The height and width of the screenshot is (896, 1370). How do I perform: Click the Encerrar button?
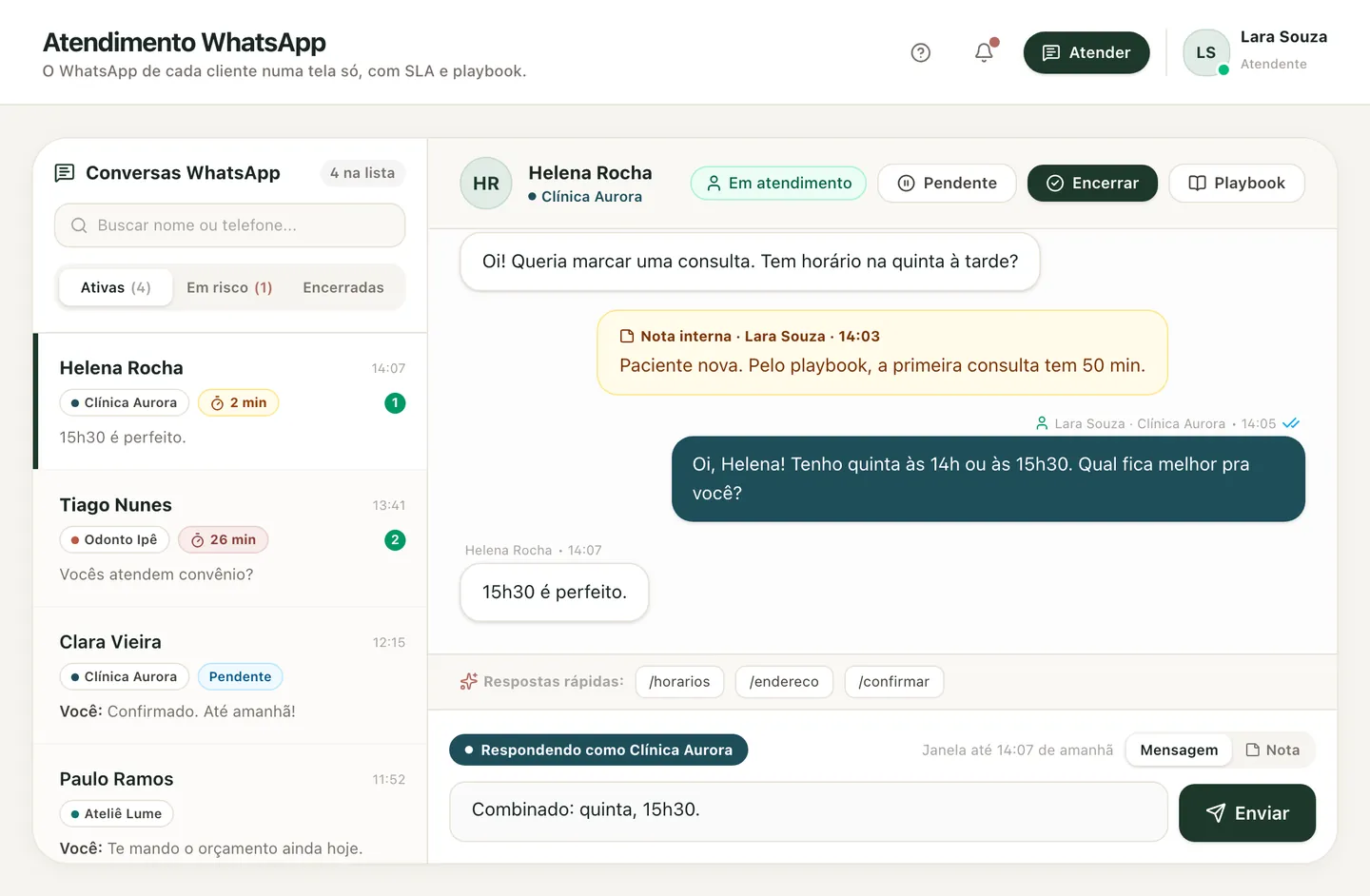click(x=1092, y=184)
